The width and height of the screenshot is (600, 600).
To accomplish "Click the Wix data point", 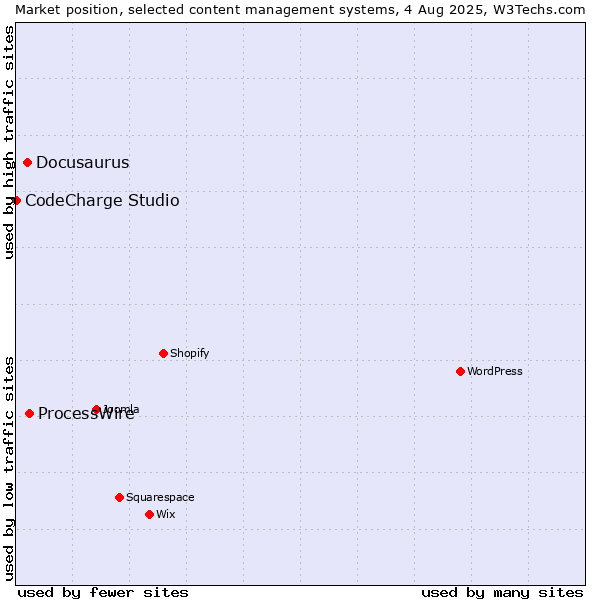I will [150, 515].
